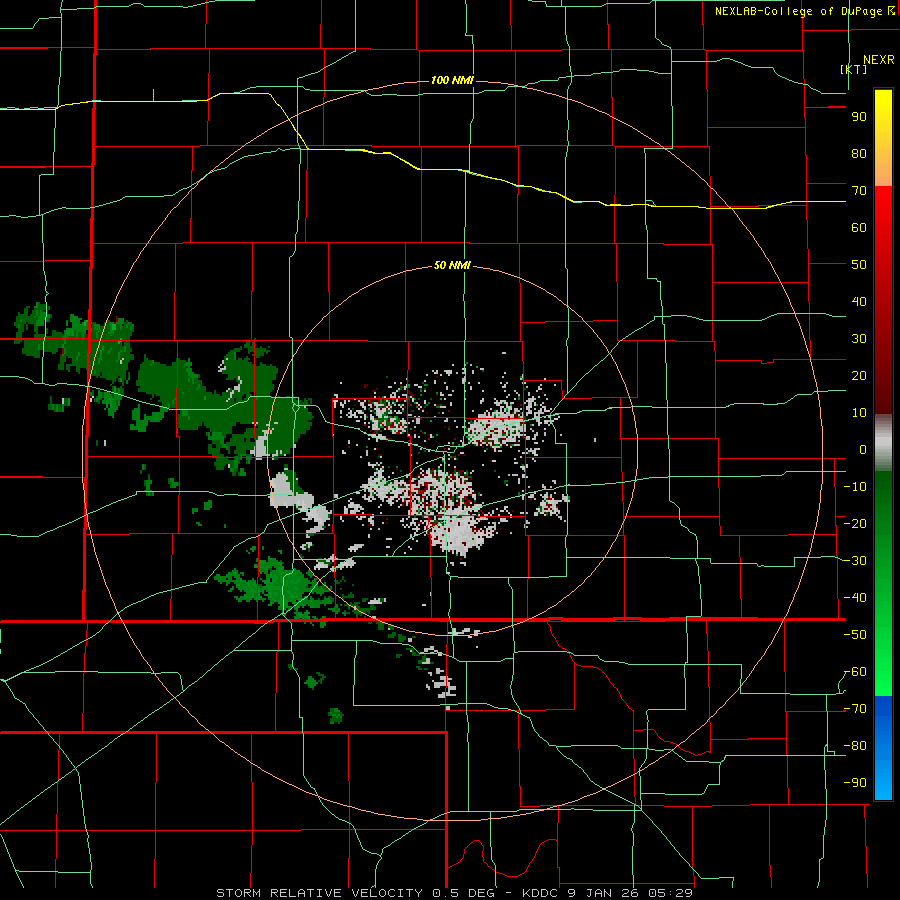Screen dimensions: 900x900
Task: Pick the light blue segment near -90
Action: point(883,782)
